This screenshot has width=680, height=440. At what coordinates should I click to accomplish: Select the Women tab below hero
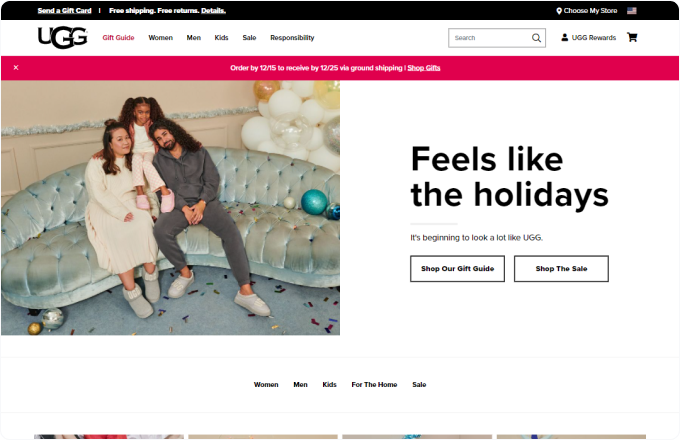266,385
